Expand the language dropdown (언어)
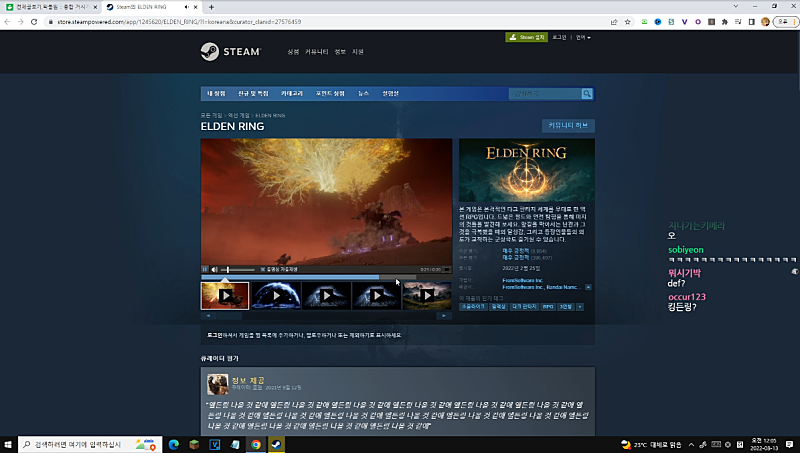Viewport: 800px width, 453px height. click(583, 37)
